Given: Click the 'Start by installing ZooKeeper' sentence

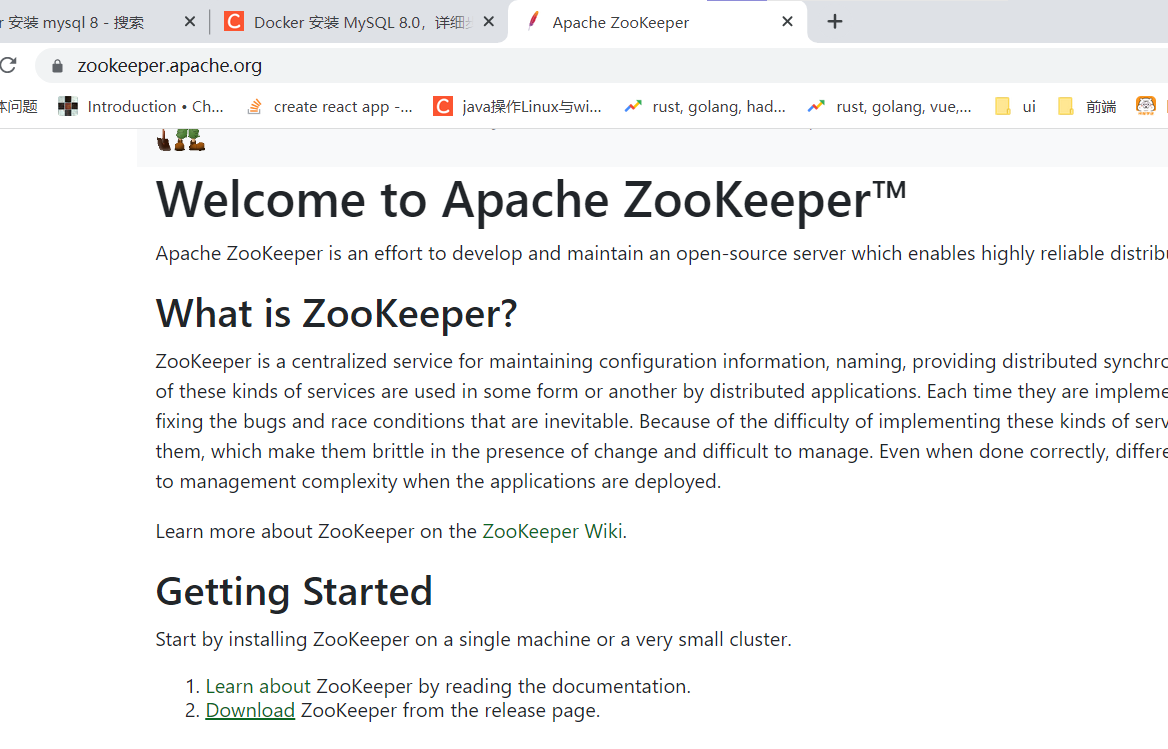Looking at the screenshot, I should 473,639.
